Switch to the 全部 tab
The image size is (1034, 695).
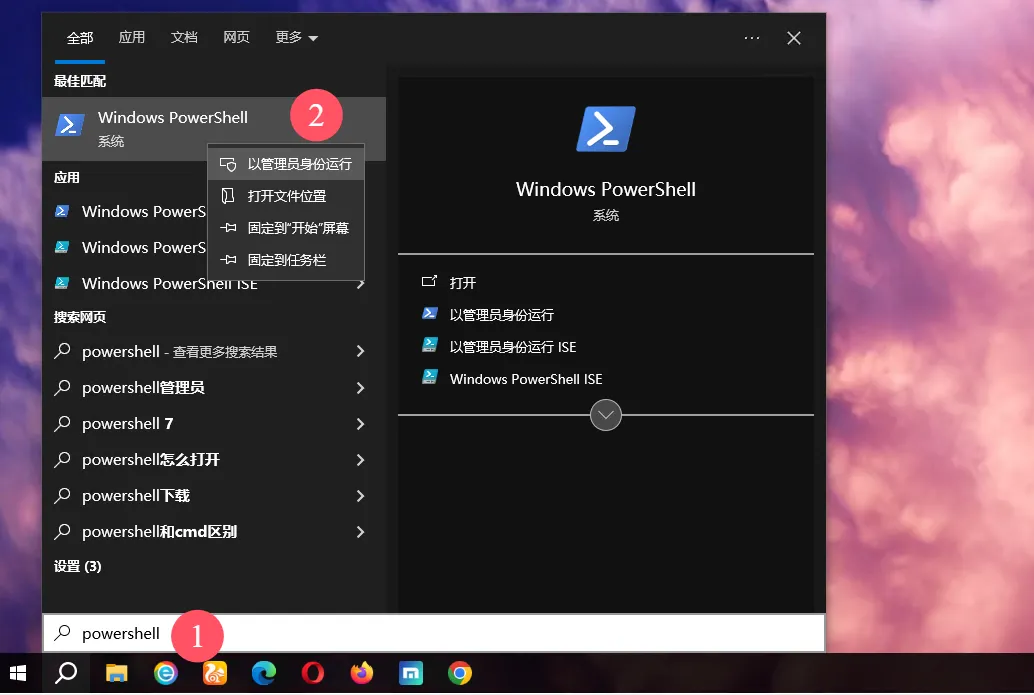coord(80,38)
